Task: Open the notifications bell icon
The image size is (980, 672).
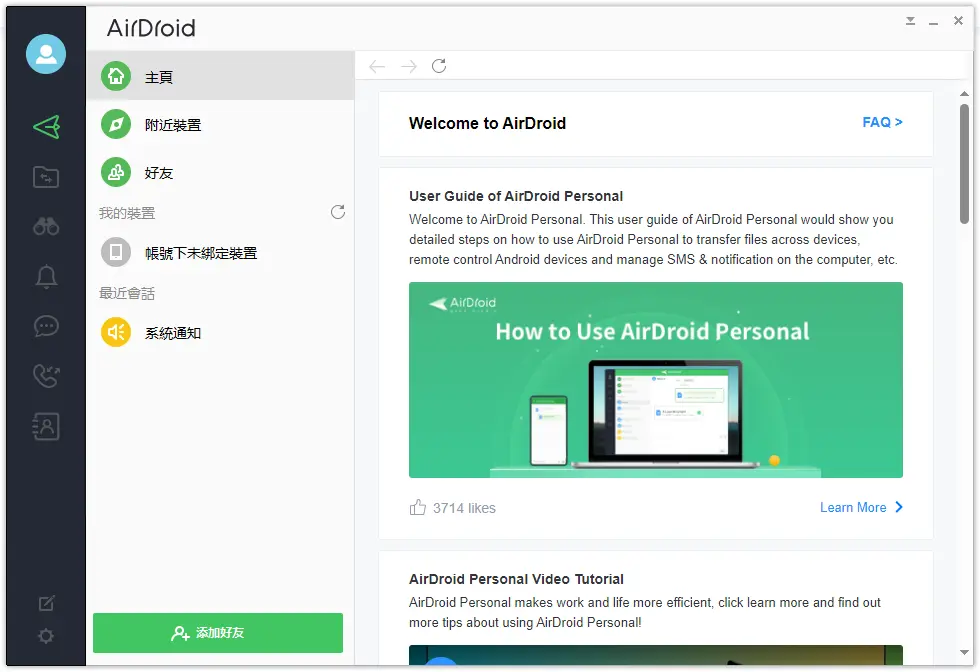Action: pos(46,276)
